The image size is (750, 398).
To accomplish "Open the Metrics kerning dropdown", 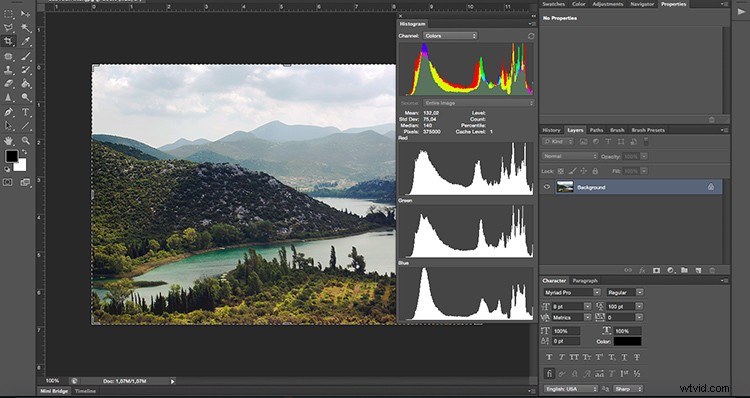I will point(571,317).
